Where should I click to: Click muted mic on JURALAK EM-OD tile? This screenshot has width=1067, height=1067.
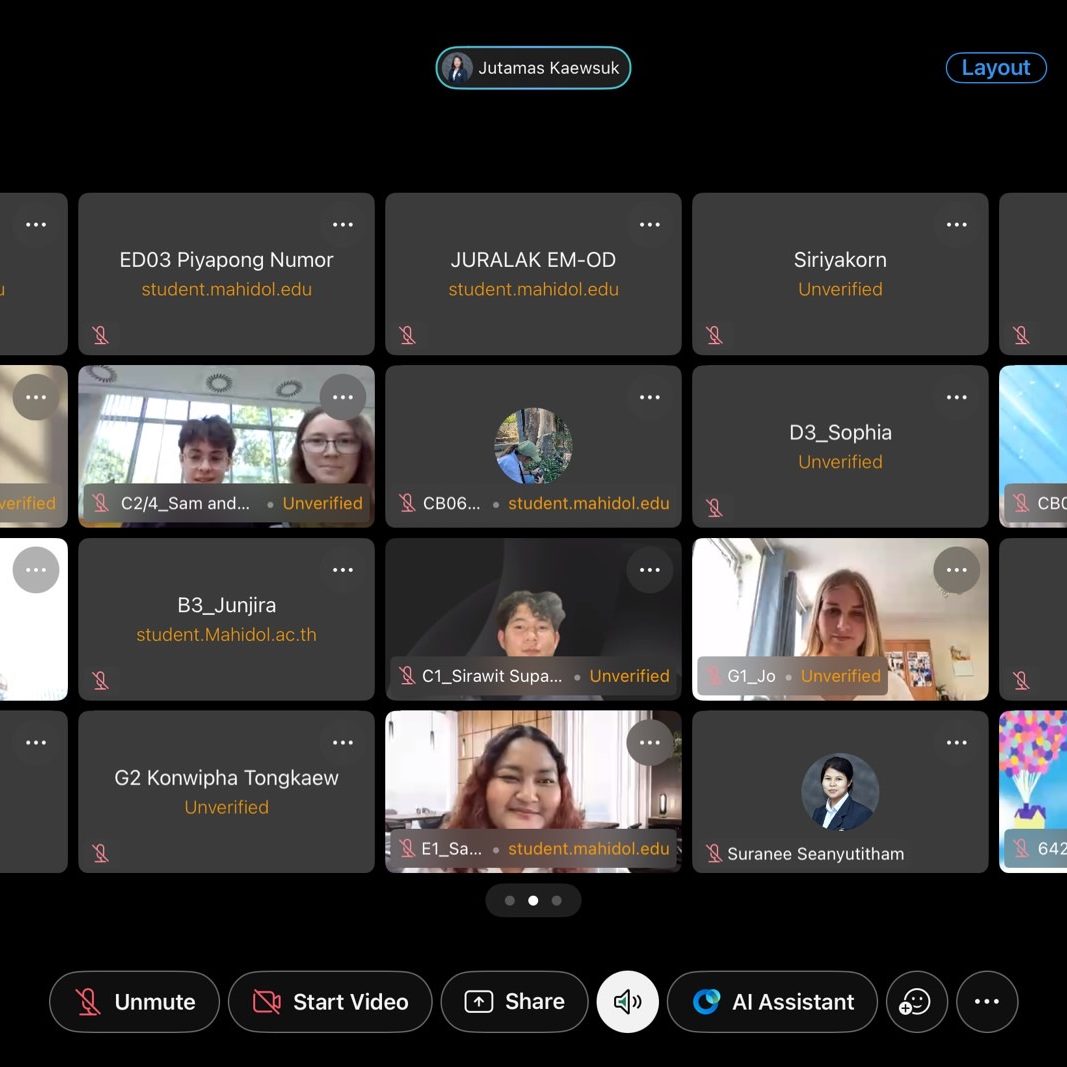coord(407,335)
